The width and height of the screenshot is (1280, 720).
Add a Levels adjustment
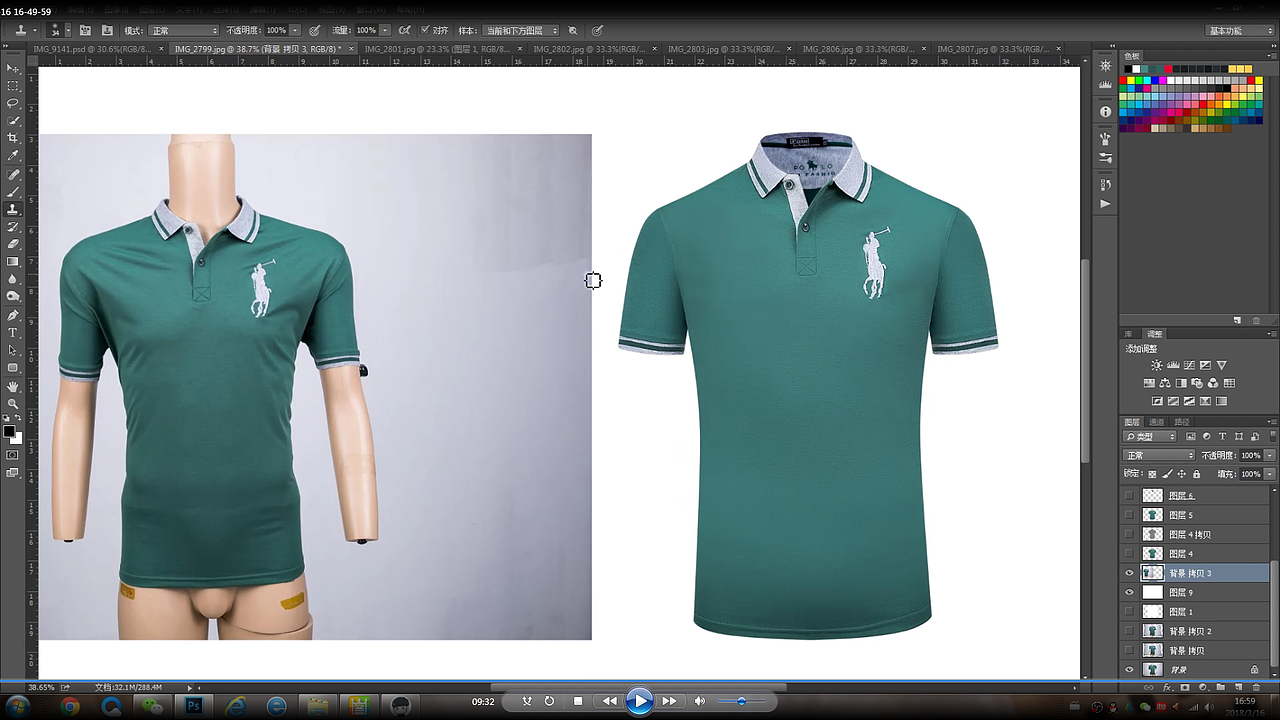[x=1173, y=366]
